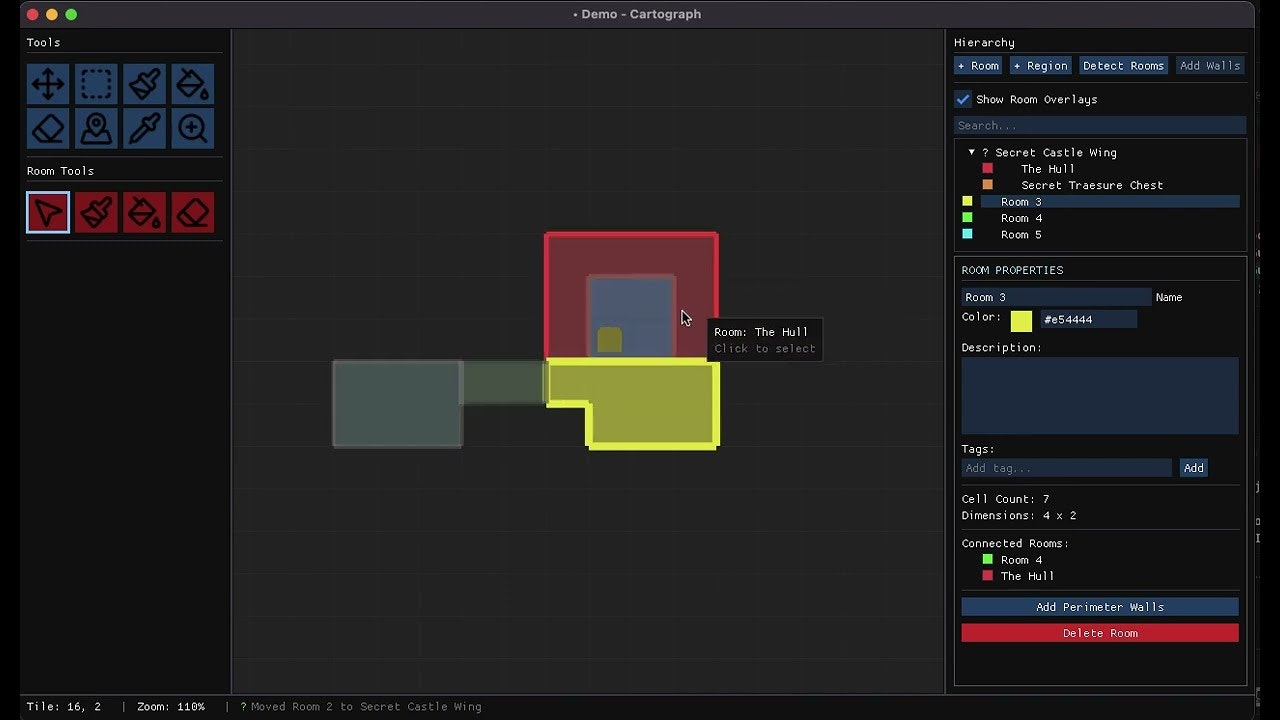Click the Detect Rooms button
The height and width of the screenshot is (720, 1280).
(x=1123, y=65)
